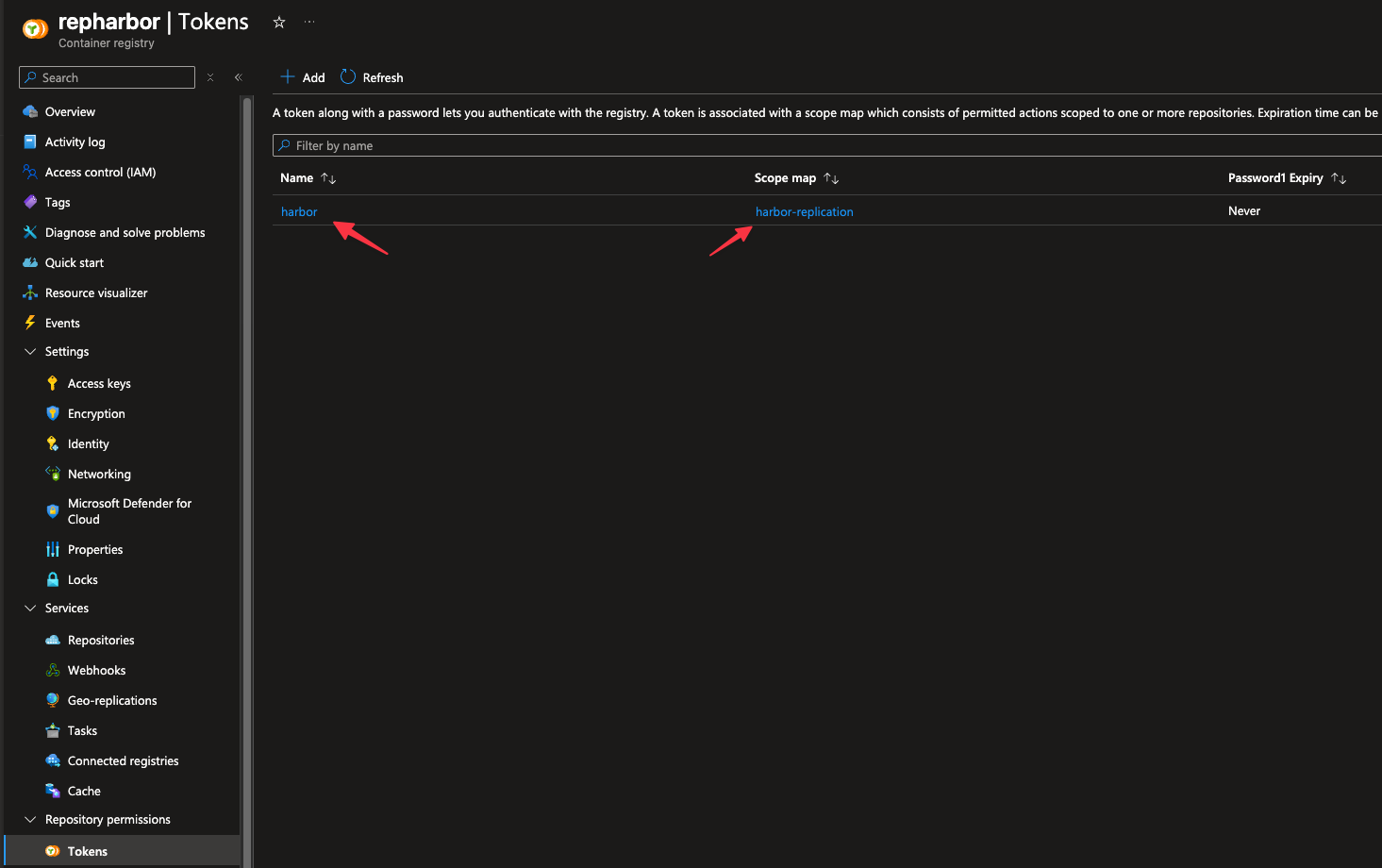
Task: Click the Overview cloud icon
Action: click(x=30, y=111)
